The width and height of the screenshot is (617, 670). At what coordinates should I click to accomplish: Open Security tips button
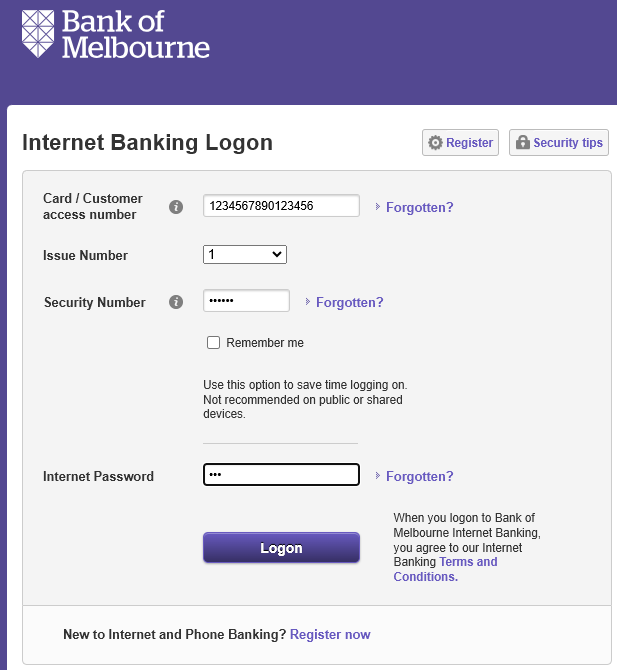click(558, 143)
